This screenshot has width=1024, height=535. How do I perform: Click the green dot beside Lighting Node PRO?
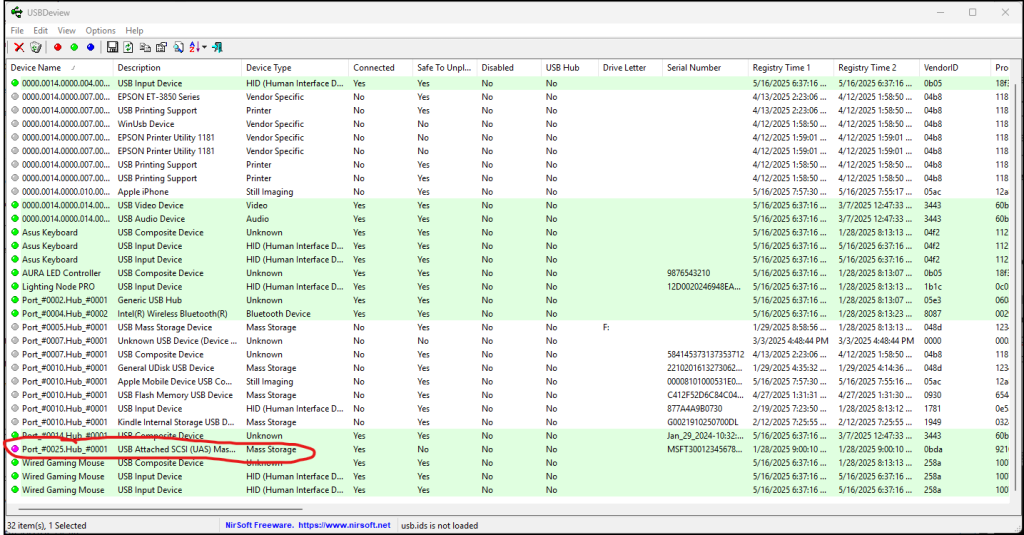(x=15, y=287)
